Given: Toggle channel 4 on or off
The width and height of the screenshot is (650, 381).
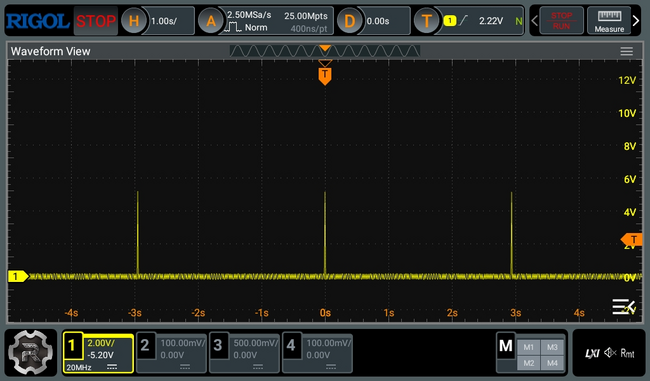Looking at the screenshot, I should 291,345.
